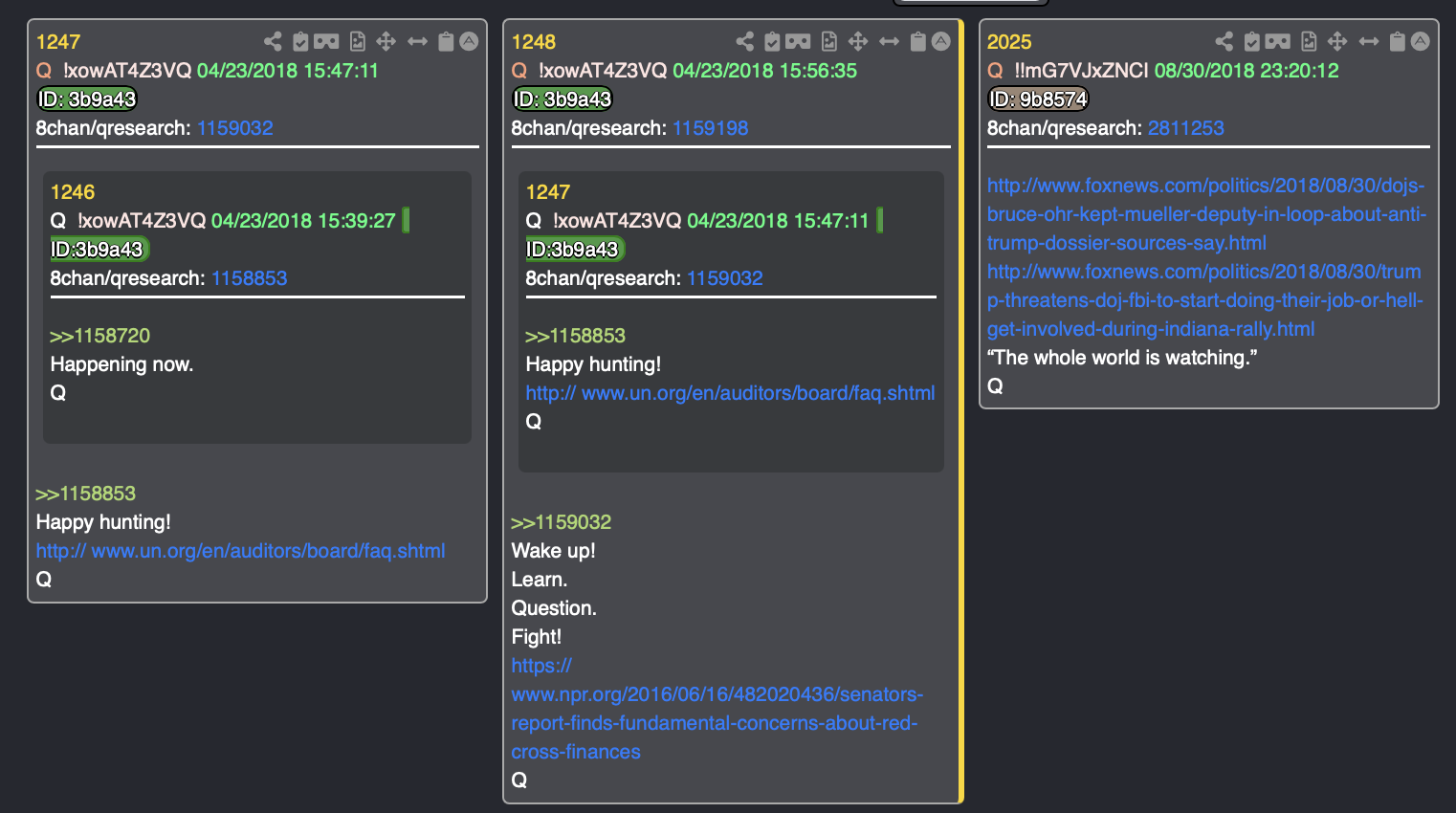The width and height of the screenshot is (1456, 813).
Task: Open UN auditors FAQ link inside quoted post 1247
Action: tap(731, 393)
